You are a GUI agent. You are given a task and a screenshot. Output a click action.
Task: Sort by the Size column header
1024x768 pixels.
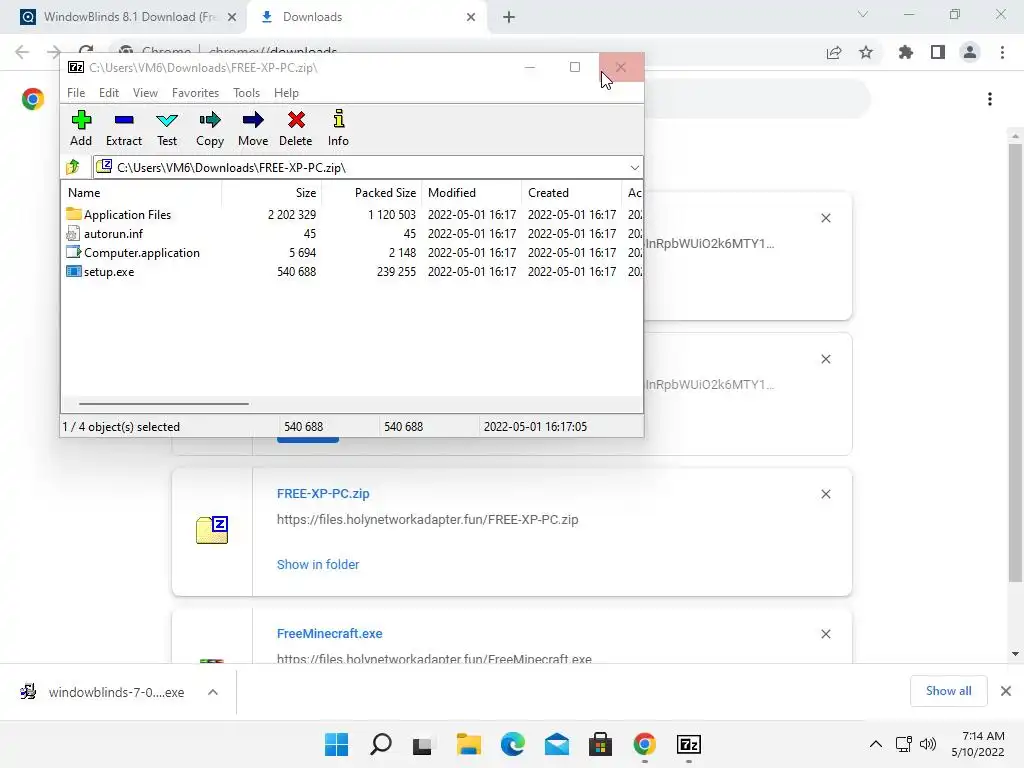point(272,193)
